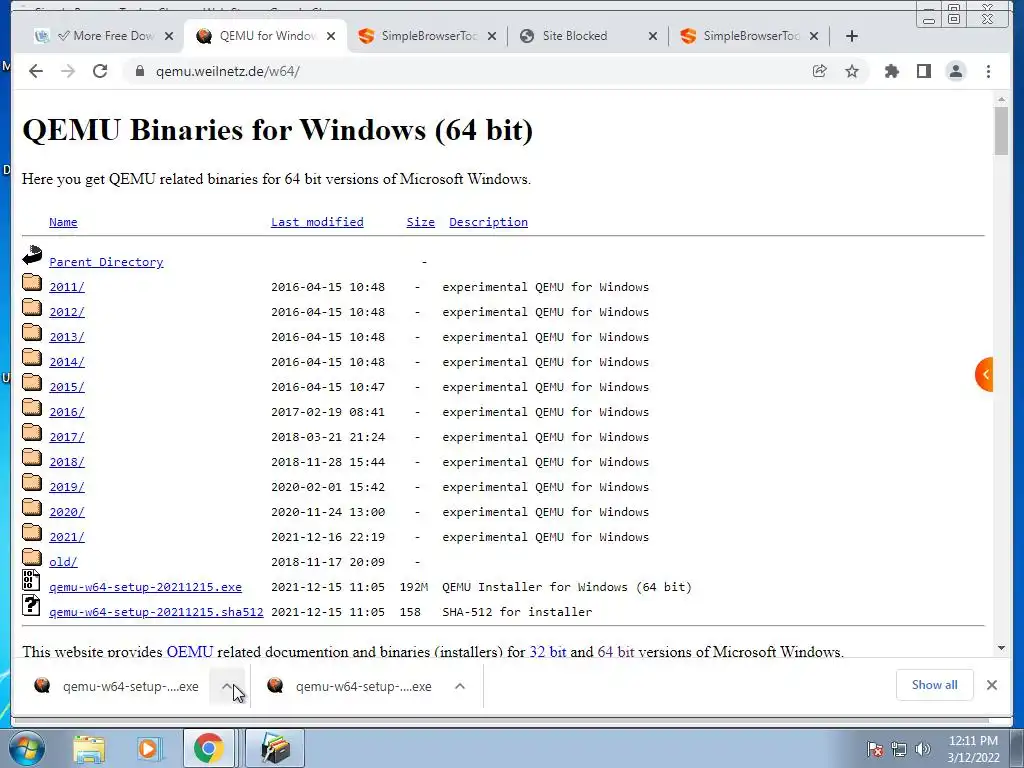Viewport: 1024px width, 768px height.
Task: Open qemu-w64-setup-20211215.sha512 link
Action: (156, 612)
